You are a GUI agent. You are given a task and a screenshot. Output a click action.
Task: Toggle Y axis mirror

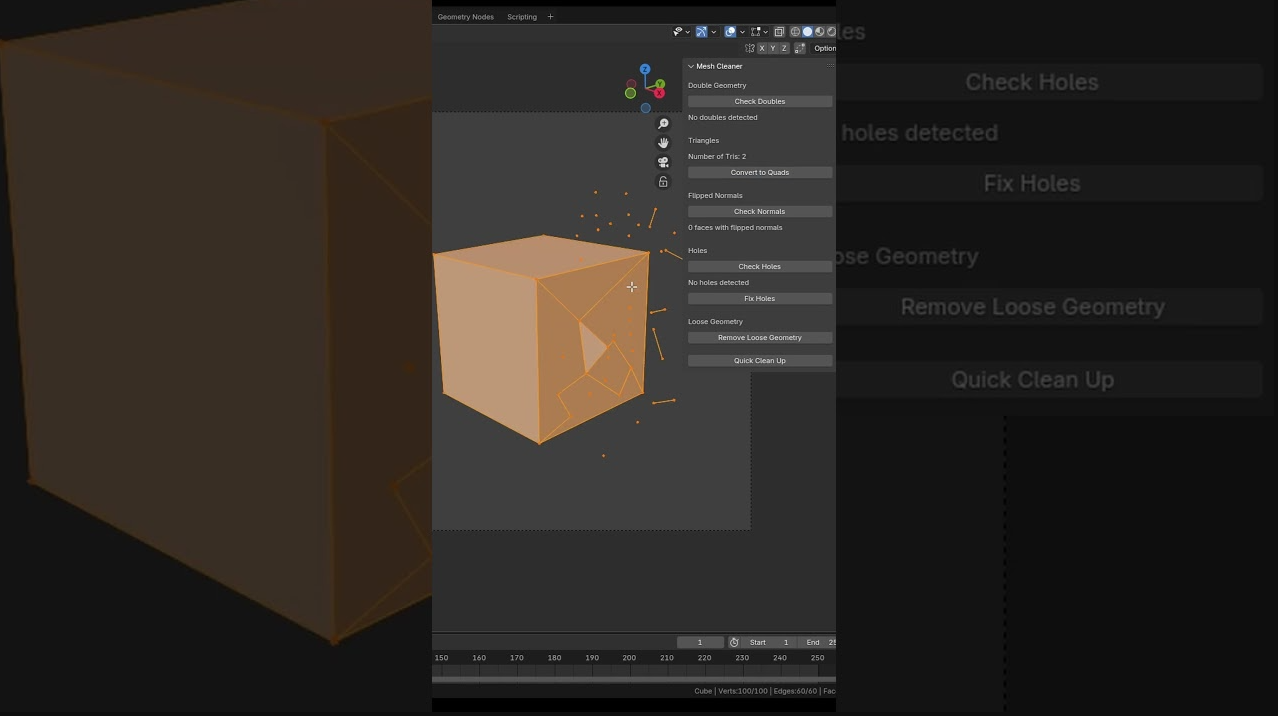point(773,48)
